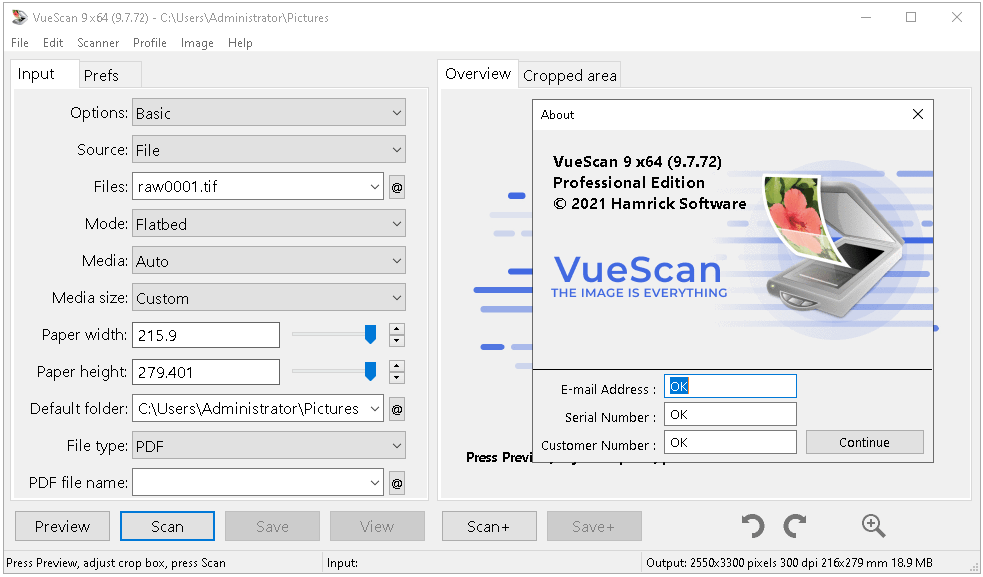
Task: Click the @ button beside PDF file name
Action: click(397, 484)
